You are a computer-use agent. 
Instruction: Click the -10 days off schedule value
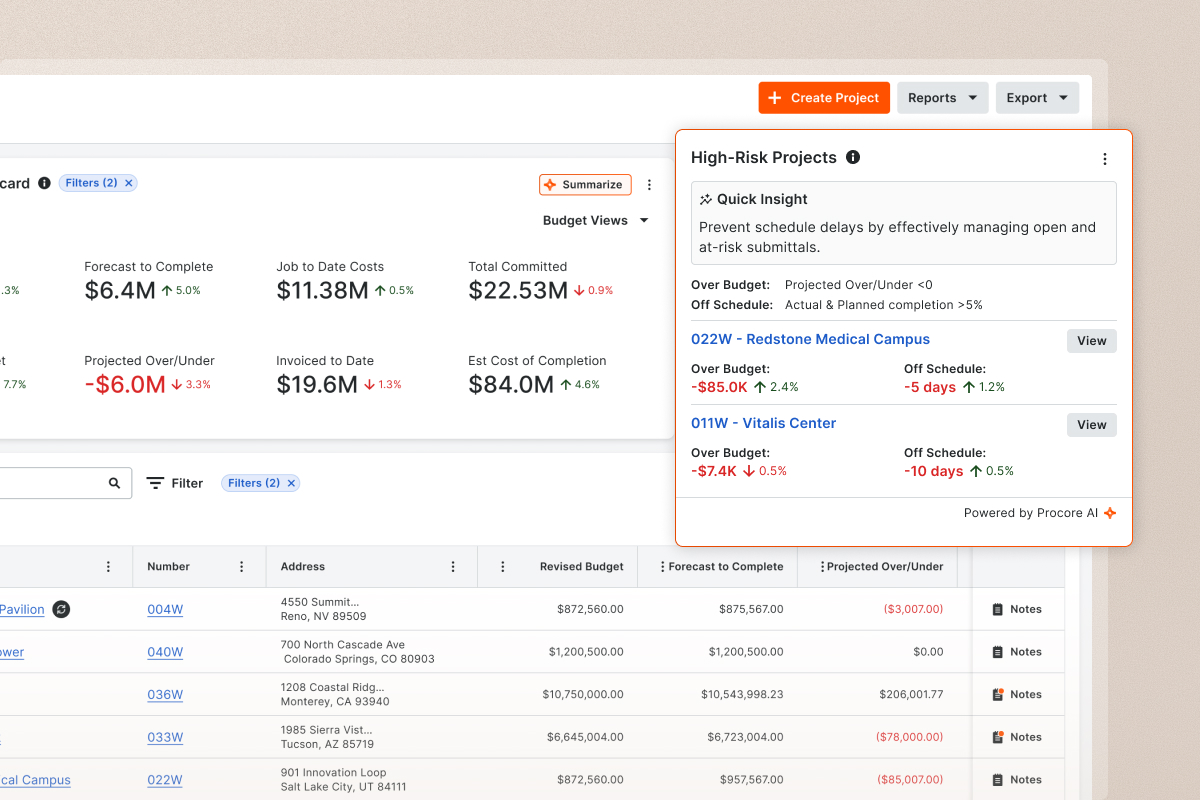pos(933,471)
